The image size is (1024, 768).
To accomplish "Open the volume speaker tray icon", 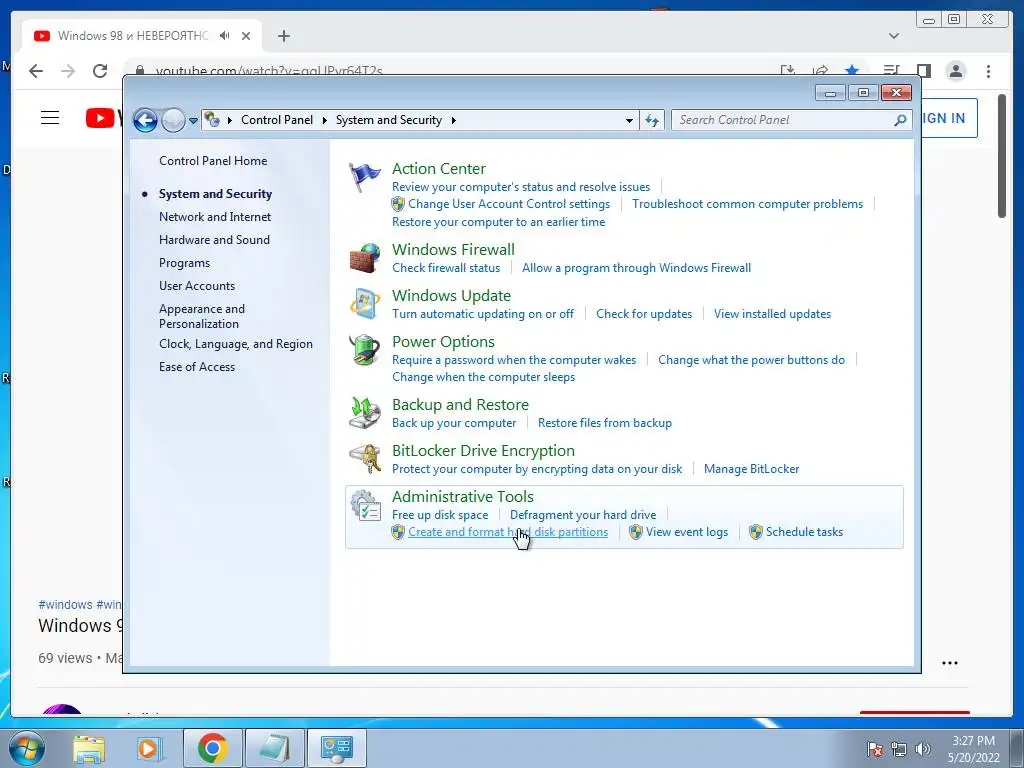I will click(x=923, y=749).
